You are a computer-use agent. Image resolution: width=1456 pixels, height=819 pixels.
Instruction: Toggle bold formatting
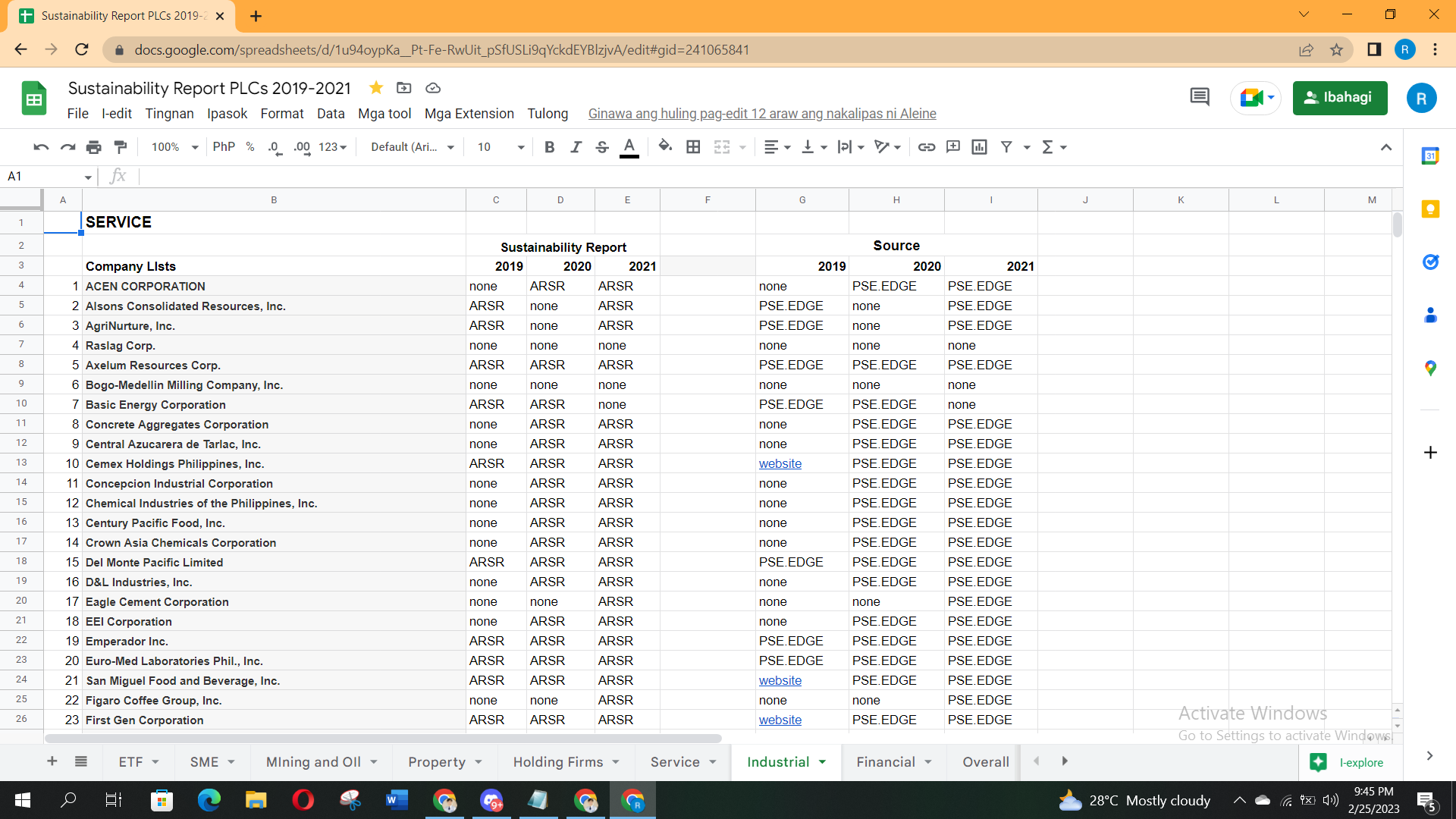(550, 147)
